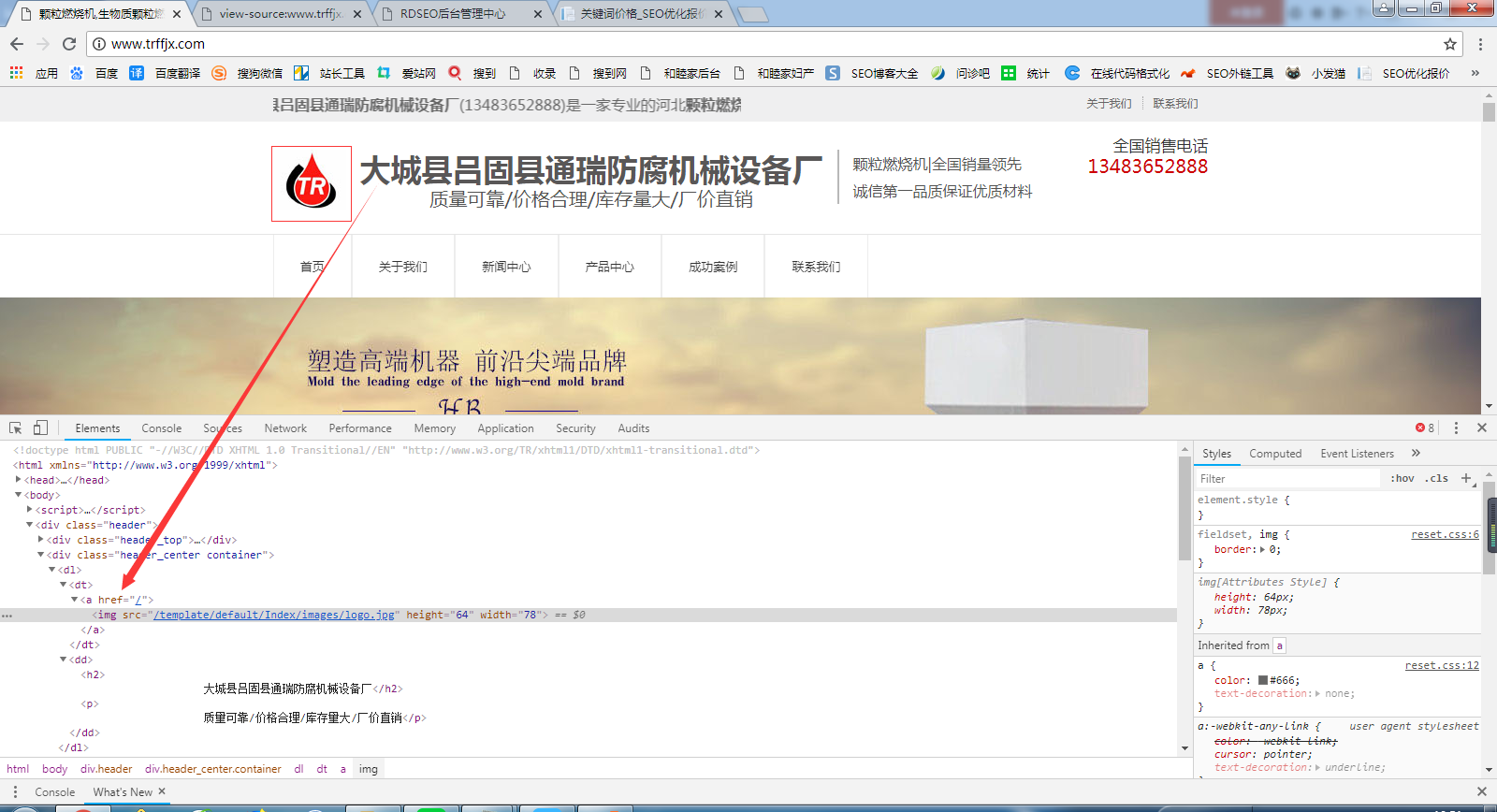The image size is (1497, 812).
Task: Click the TR logo image on page
Action: point(312,184)
